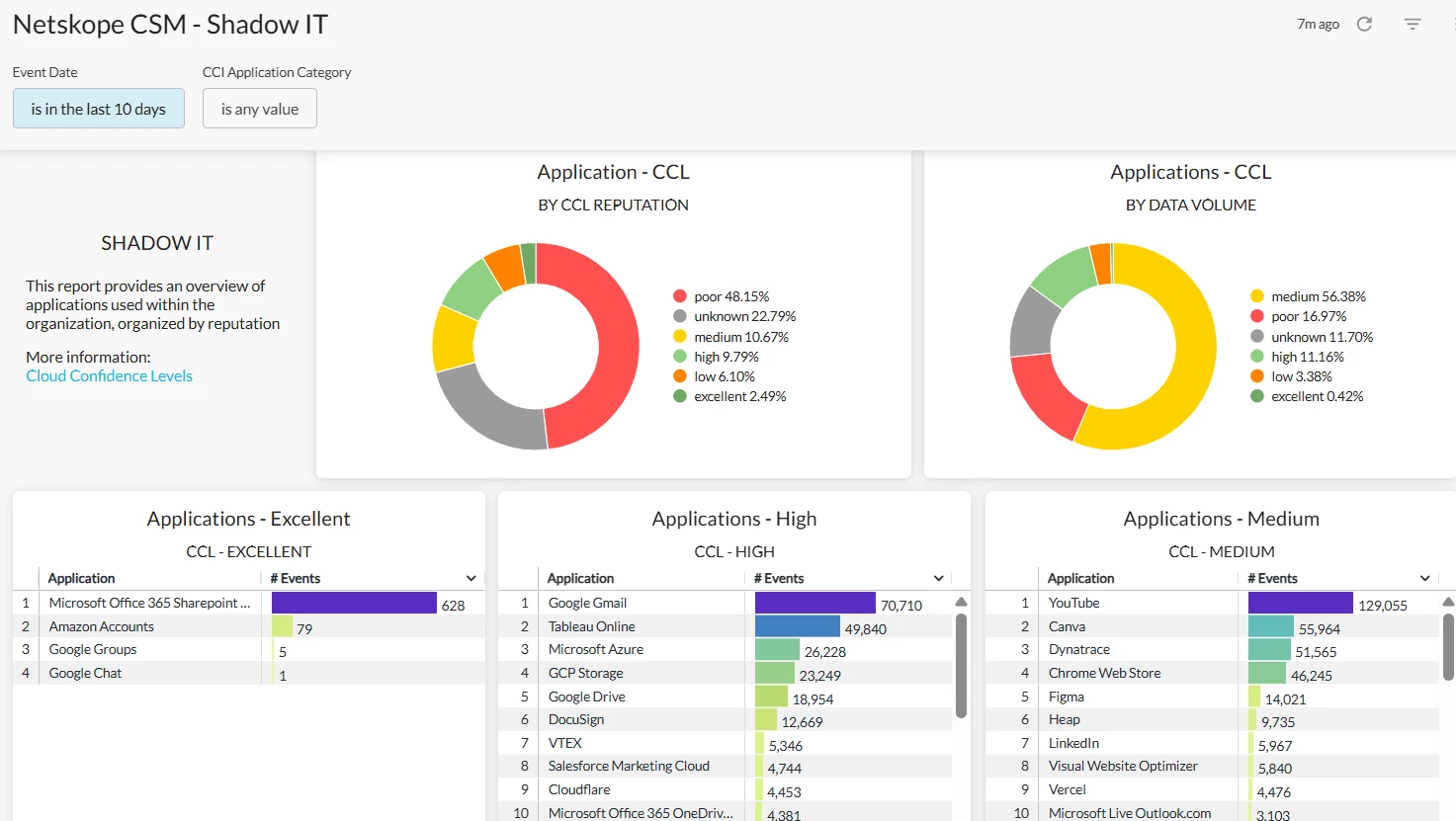Select the 'Google Gmail' row
Viewport: 1456px width, 821px height.
[725, 603]
